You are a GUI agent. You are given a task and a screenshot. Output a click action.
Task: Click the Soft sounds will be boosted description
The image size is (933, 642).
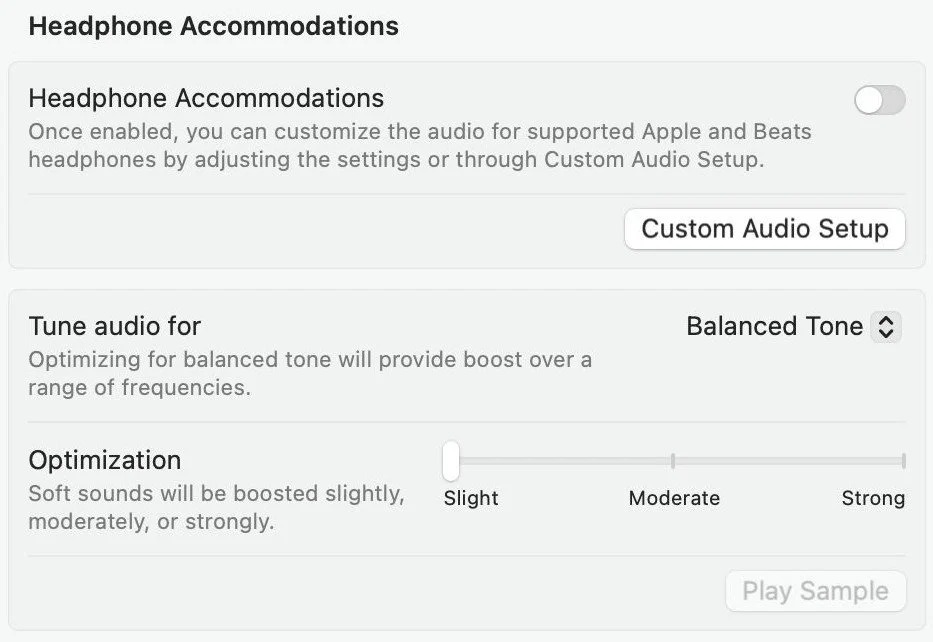[216, 507]
